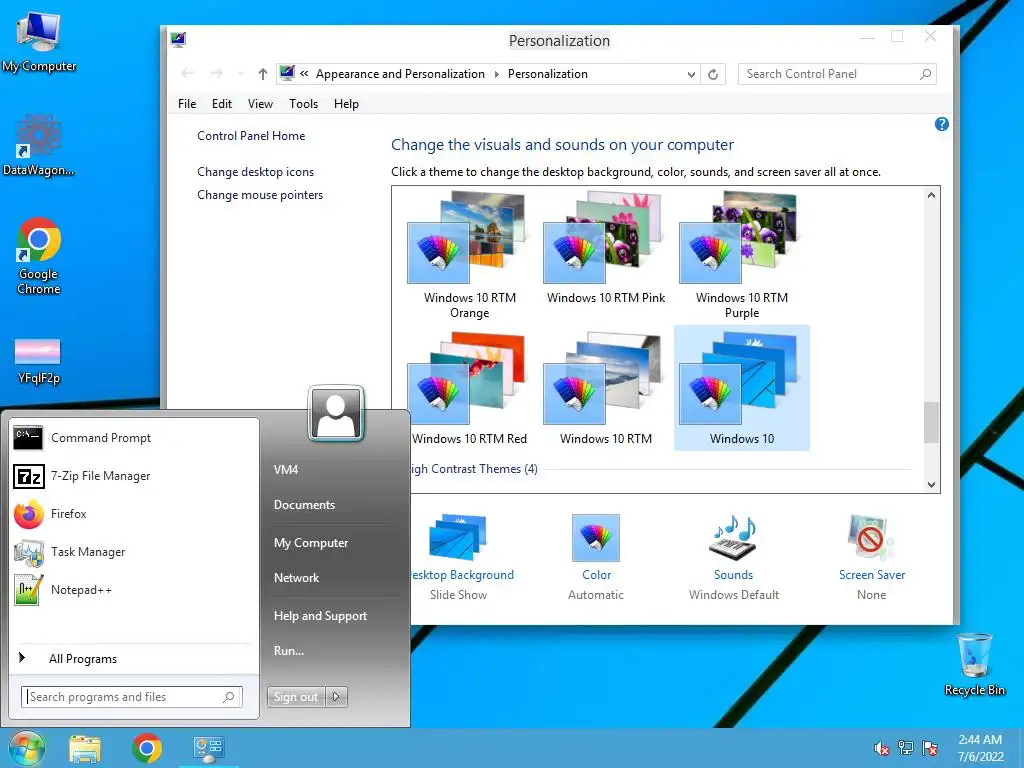
Task: Select Windows 10 RTM Pink theme
Action: (x=605, y=249)
